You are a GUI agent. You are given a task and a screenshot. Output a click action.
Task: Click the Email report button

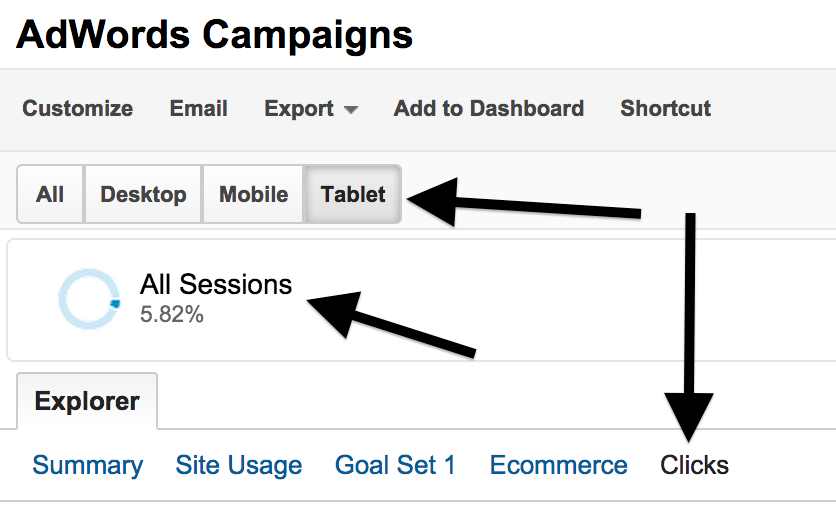tap(198, 109)
